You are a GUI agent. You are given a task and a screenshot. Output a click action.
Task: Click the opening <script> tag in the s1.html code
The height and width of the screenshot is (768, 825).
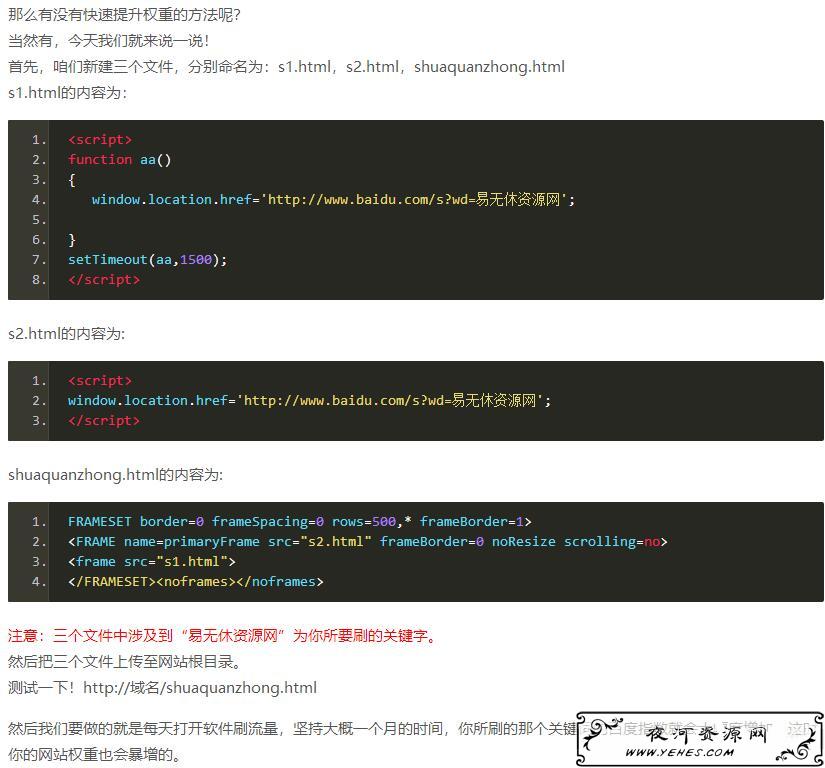[x=99, y=139]
